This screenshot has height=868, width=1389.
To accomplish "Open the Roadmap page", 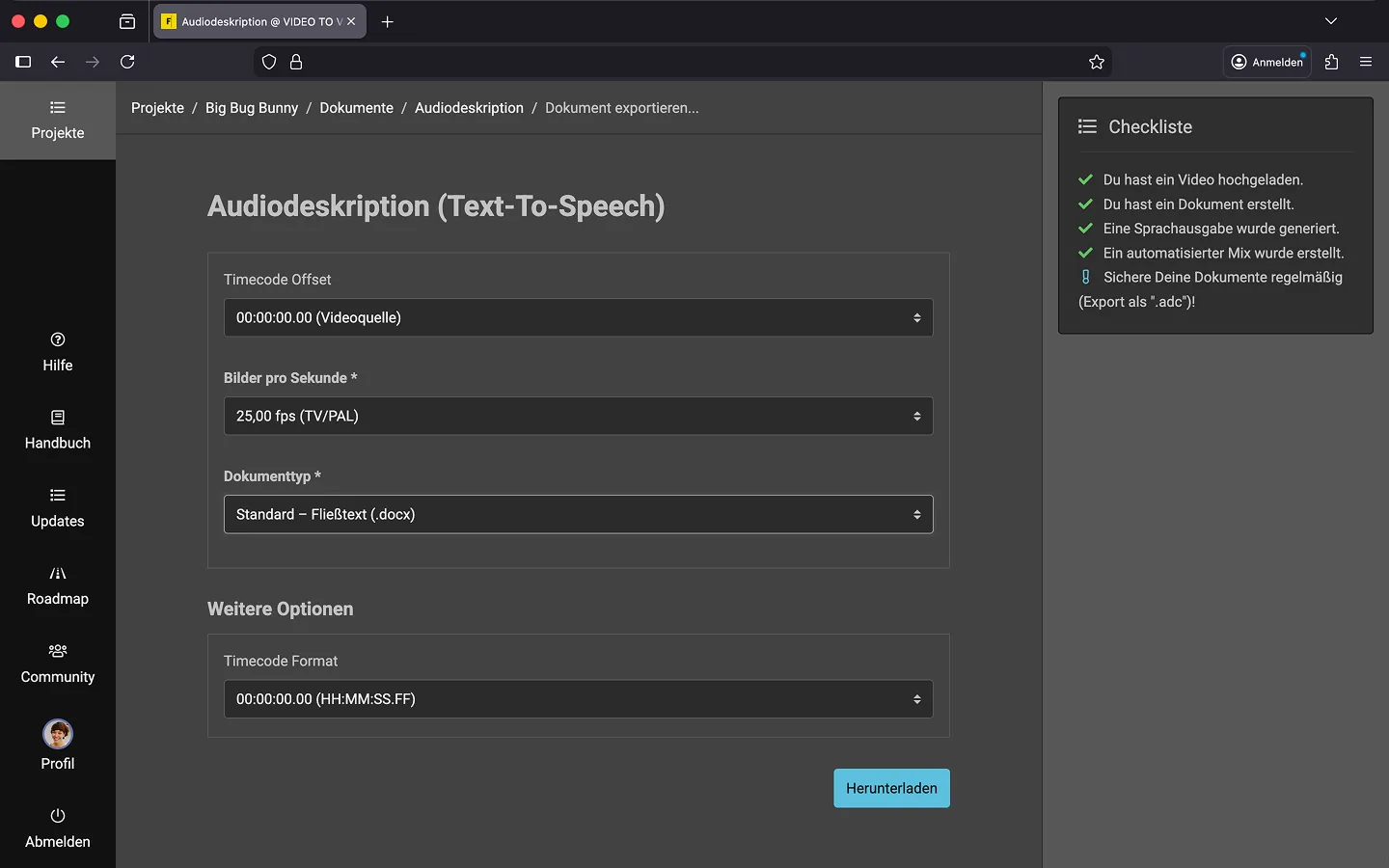I will click(x=57, y=586).
